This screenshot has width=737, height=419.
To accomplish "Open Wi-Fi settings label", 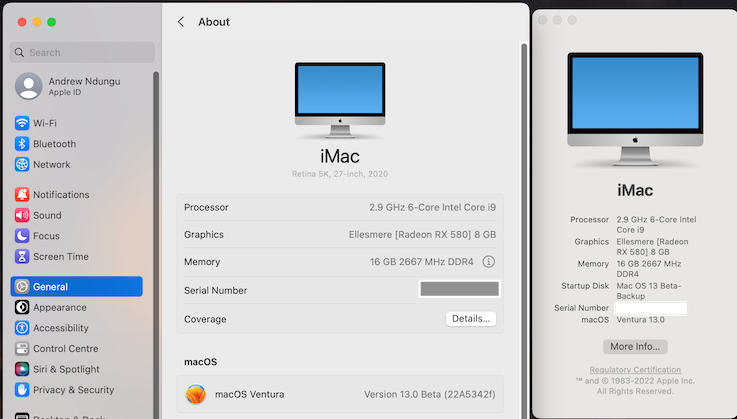I will pos(45,123).
